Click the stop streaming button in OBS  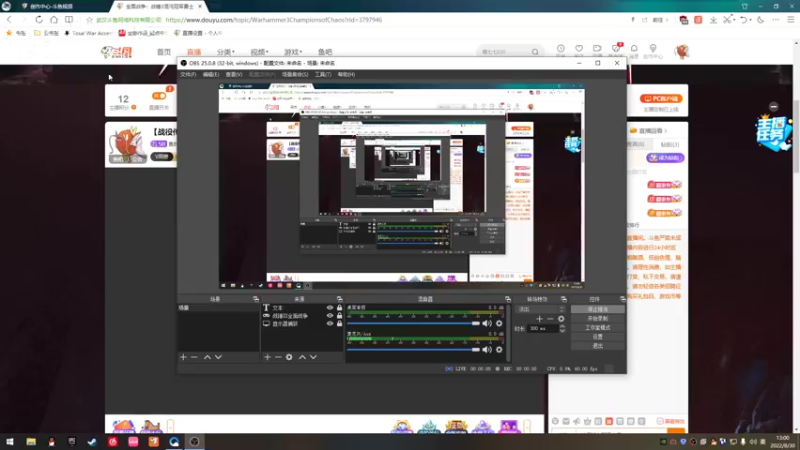coord(597,309)
